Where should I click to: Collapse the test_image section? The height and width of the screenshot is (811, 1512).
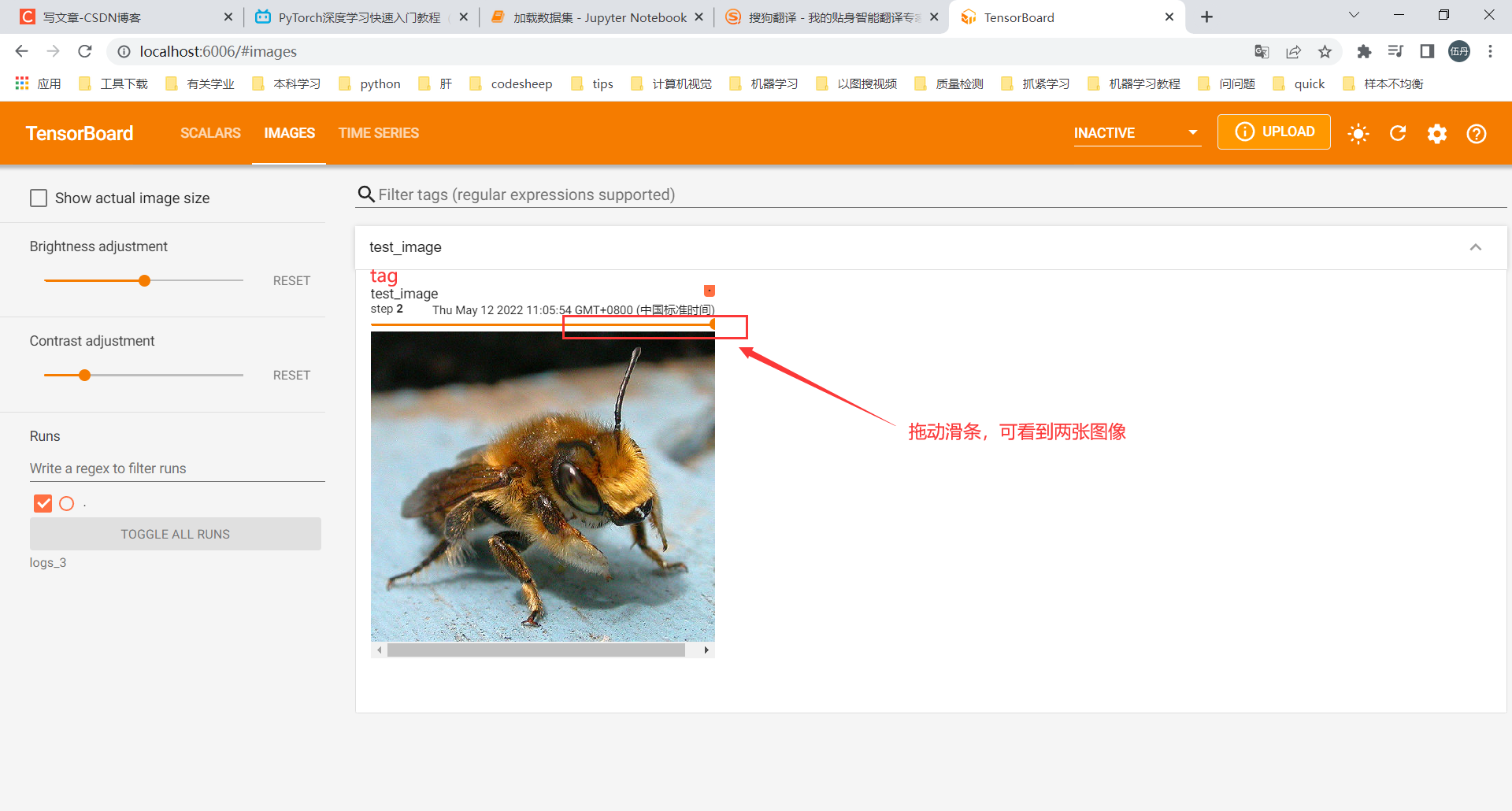pos(1475,247)
